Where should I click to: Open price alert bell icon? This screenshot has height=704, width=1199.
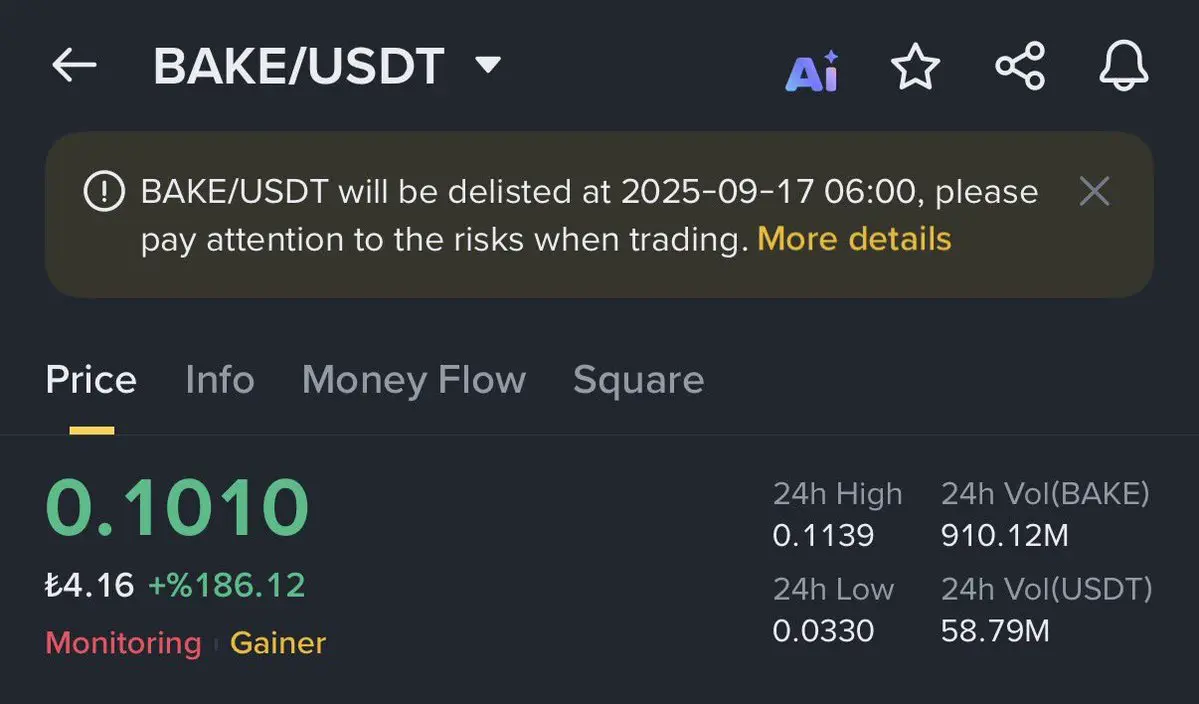[1123, 66]
